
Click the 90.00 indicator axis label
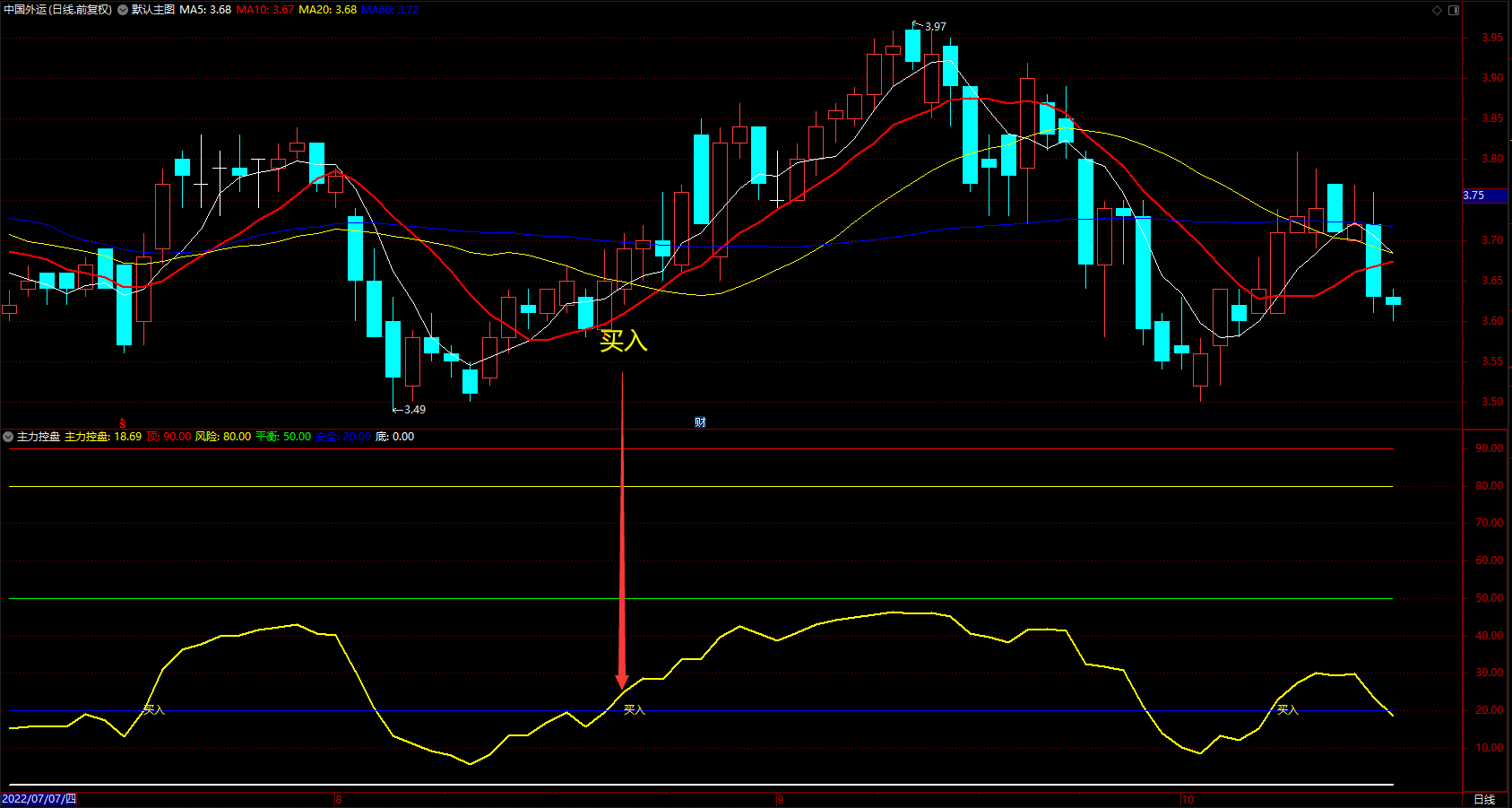[x=1490, y=448]
